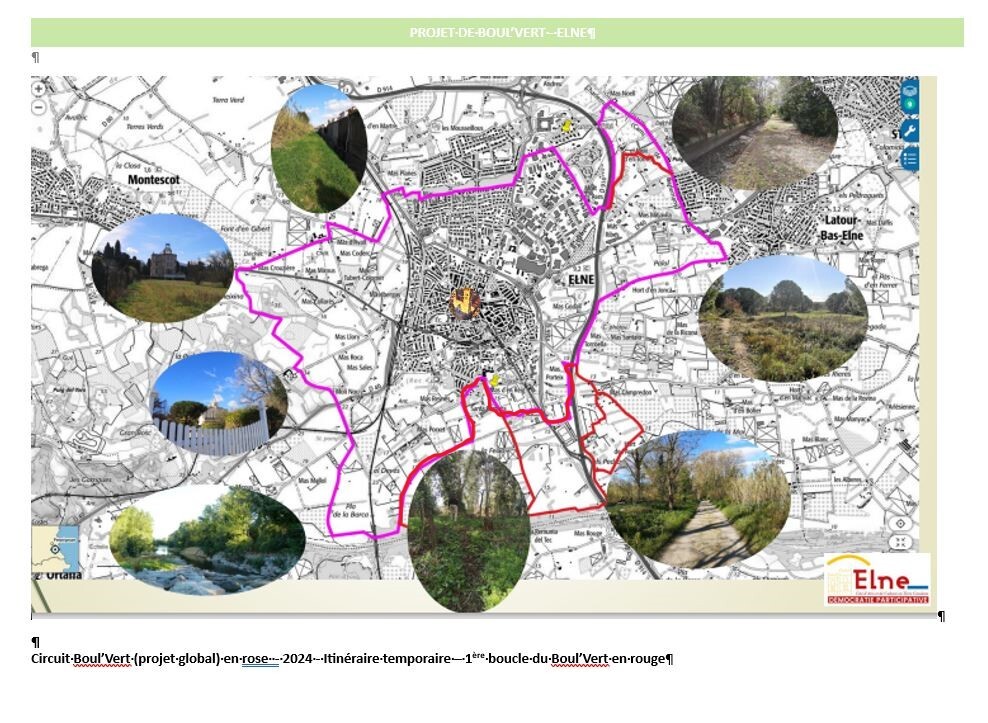Image resolution: width=988 pixels, height=723 pixels.
Task: Click the ELNE town label on map
Action: point(580,281)
